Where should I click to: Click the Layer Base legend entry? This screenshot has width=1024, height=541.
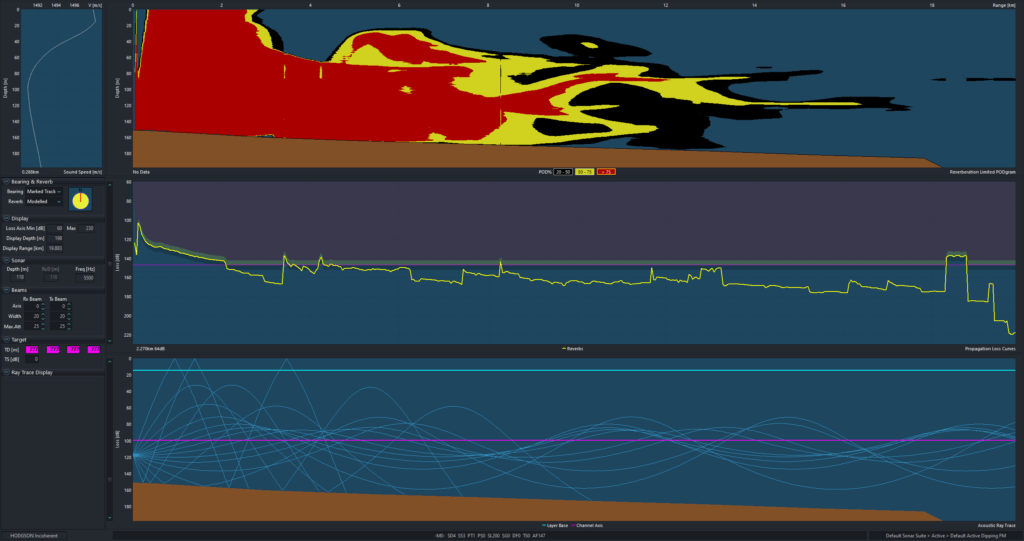[554, 525]
